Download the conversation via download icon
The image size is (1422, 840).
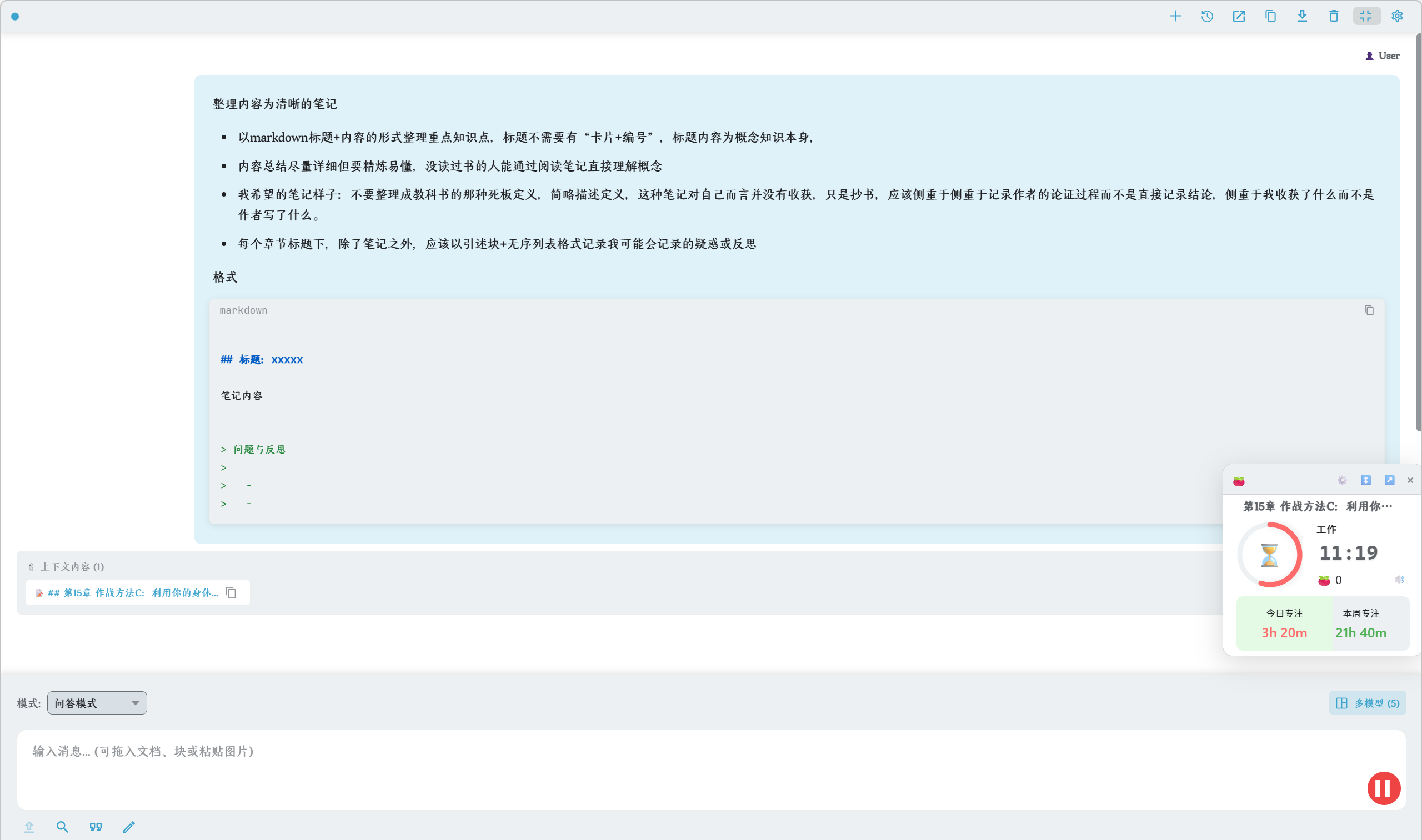(1302, 16)
